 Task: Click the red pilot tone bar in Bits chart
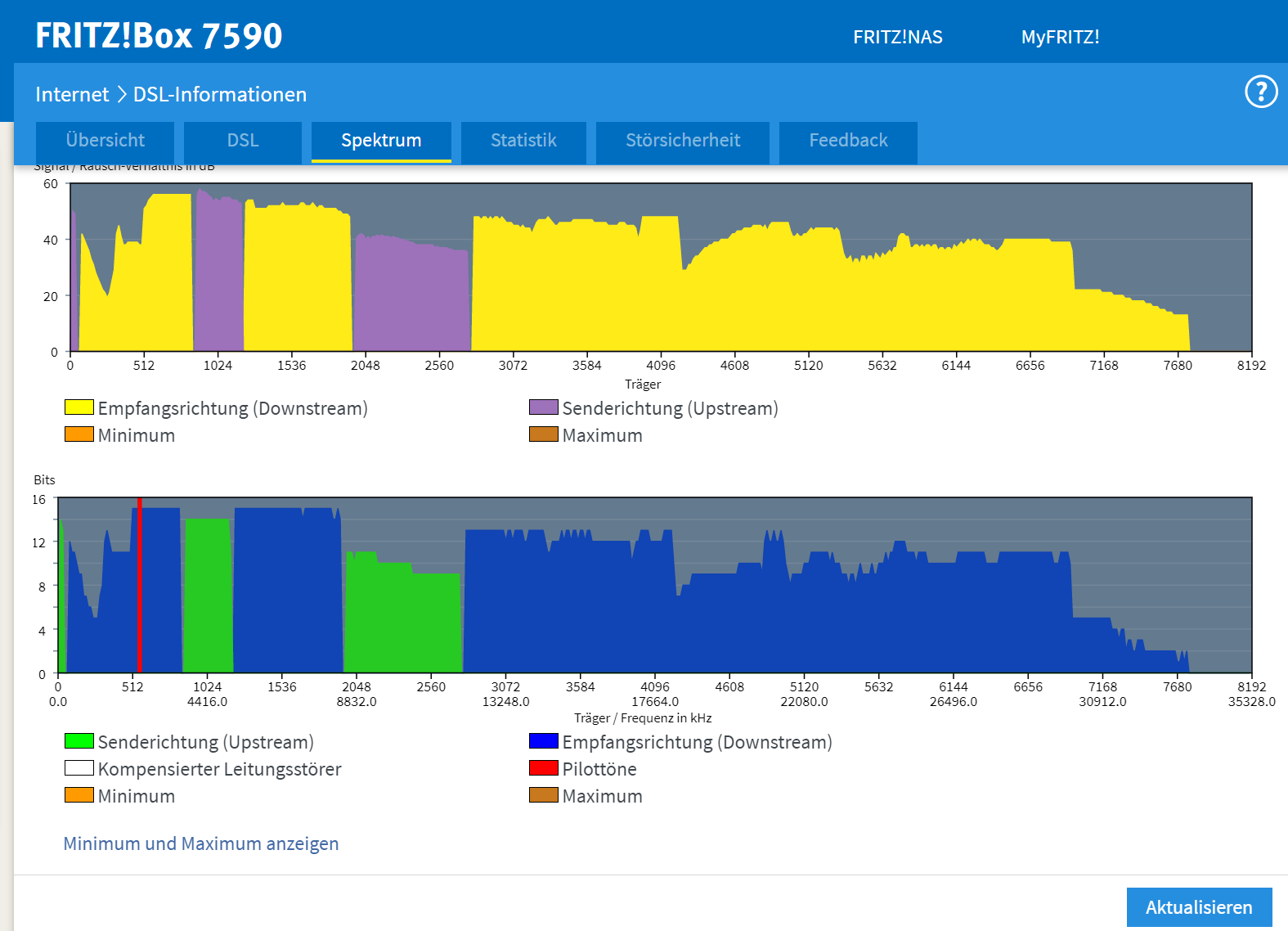[140, 585]
